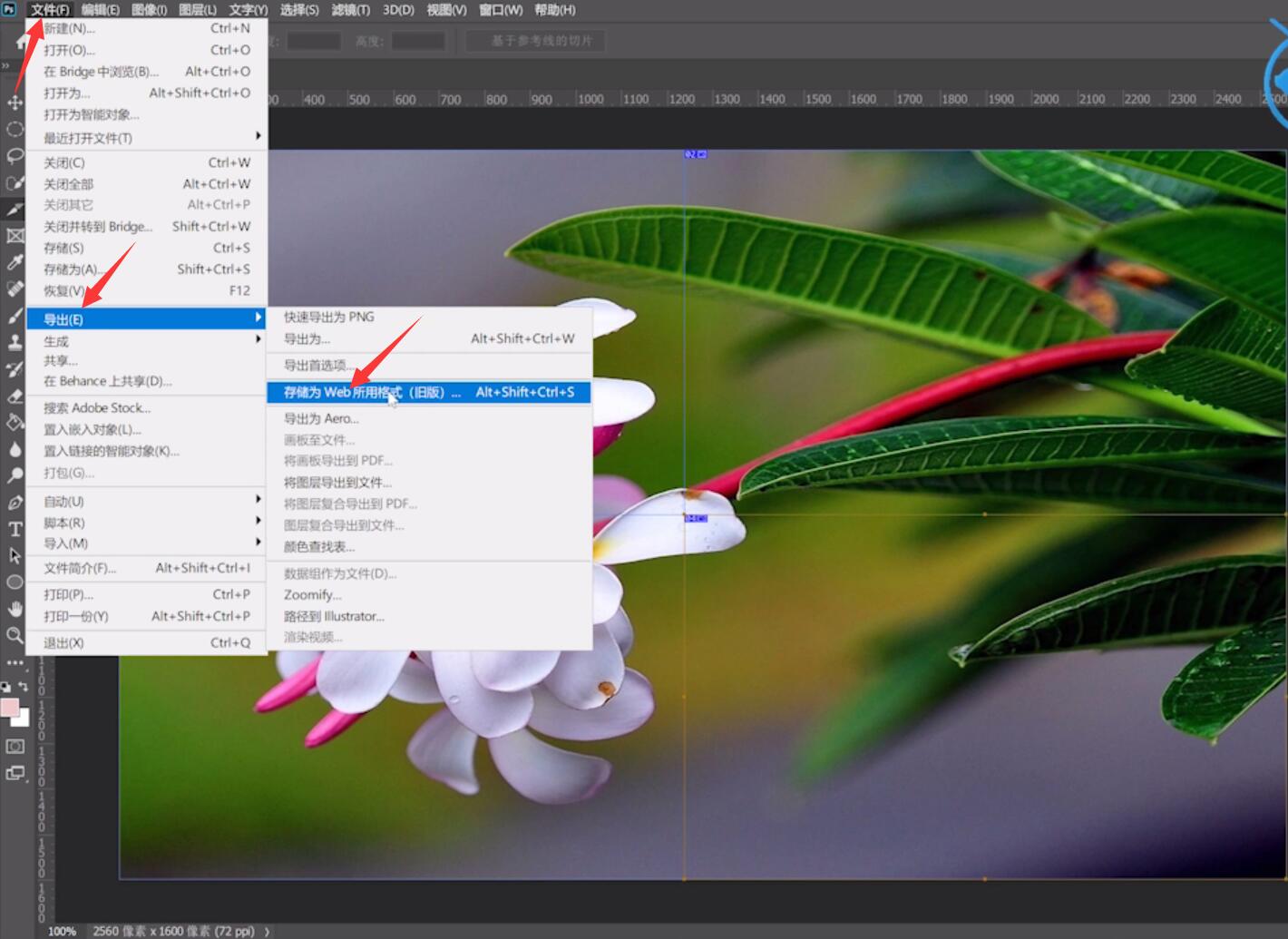Select the Eyedropper tool
Screen dimensions: 1288x939
(15, 262)
